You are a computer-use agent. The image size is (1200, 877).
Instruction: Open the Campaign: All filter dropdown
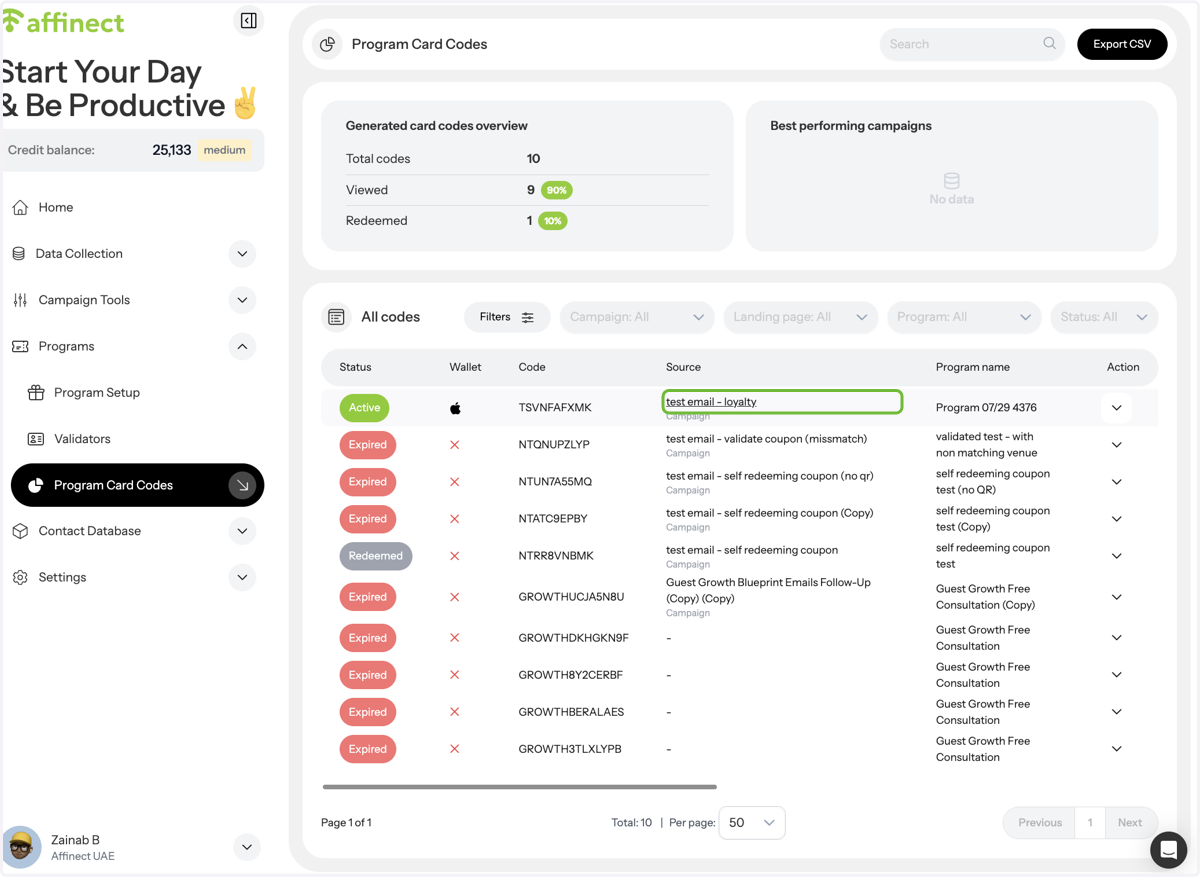(637, 317)
